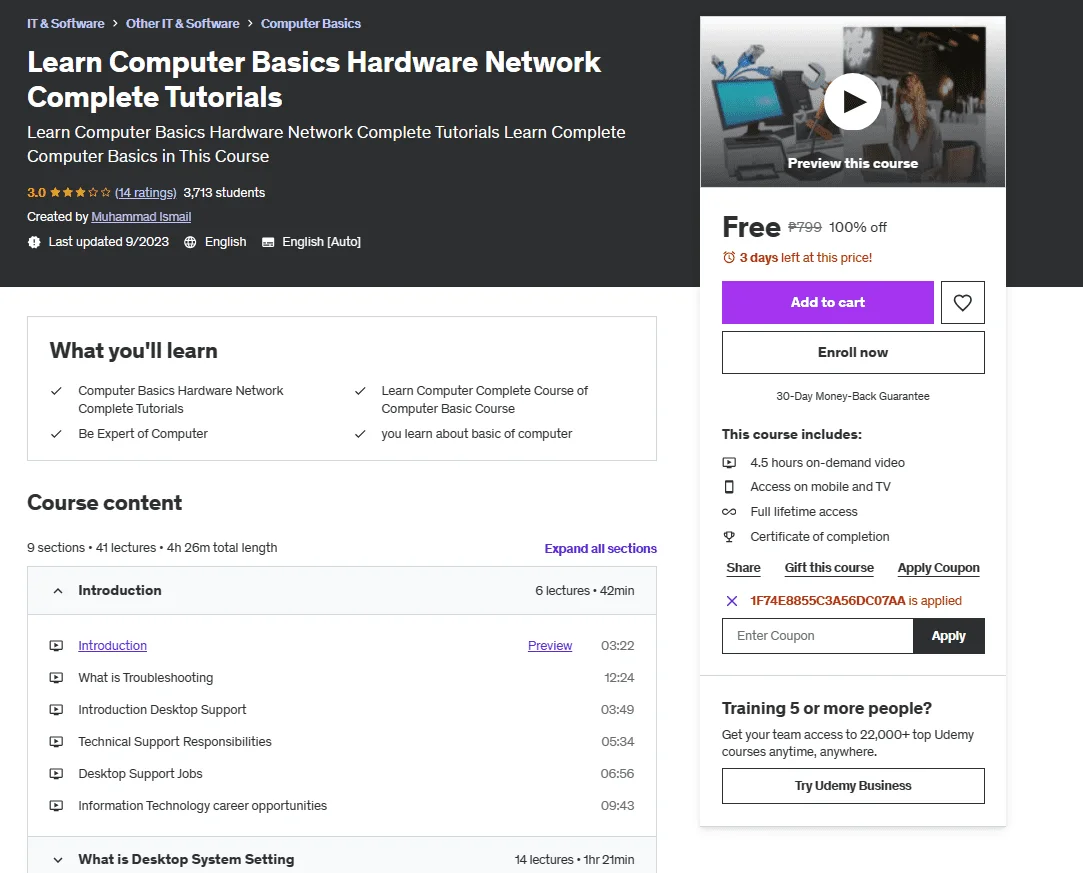Screen dimensions: 1083x873
Task: Click 4.5 hours on-demand video text
Action: (827, 463)
